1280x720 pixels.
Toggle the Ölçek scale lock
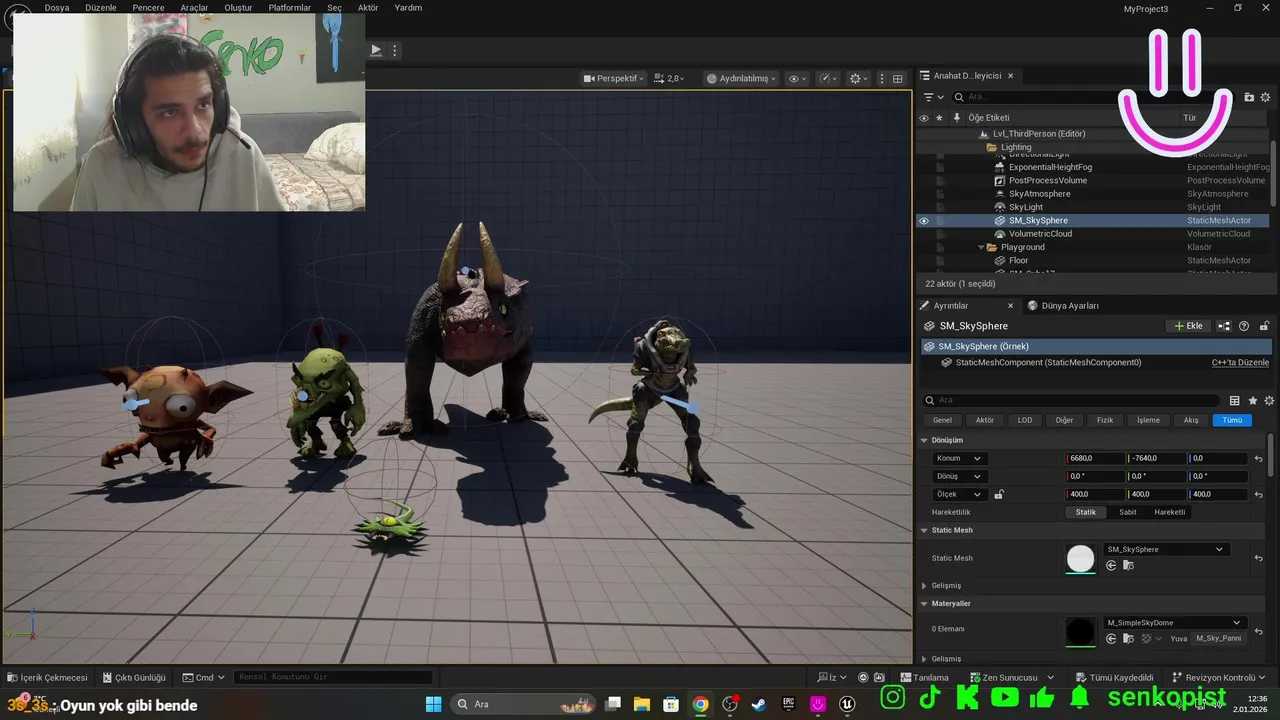[998, 494]
